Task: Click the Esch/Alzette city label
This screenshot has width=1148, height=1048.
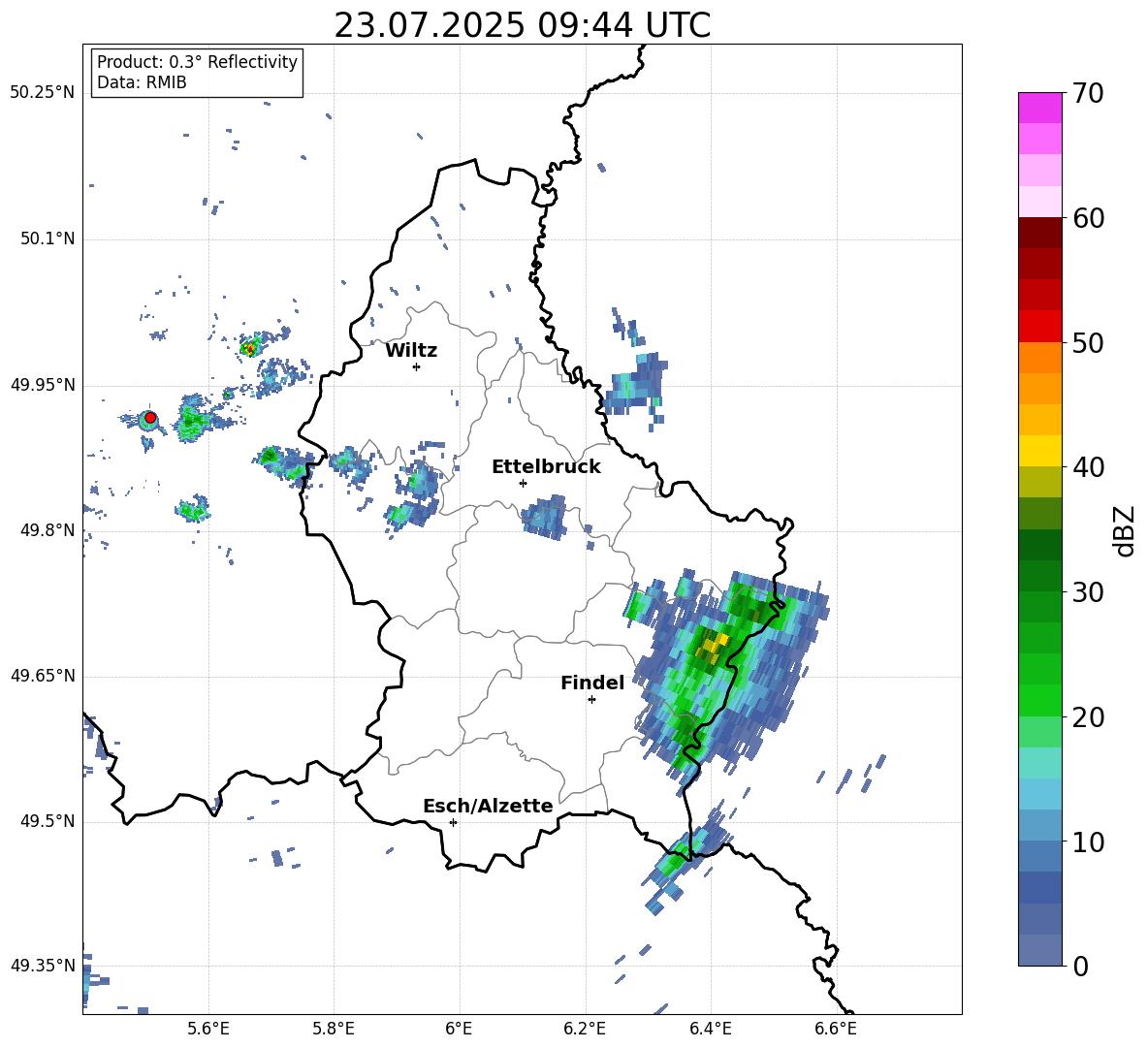Action: (x=488, y=806)
